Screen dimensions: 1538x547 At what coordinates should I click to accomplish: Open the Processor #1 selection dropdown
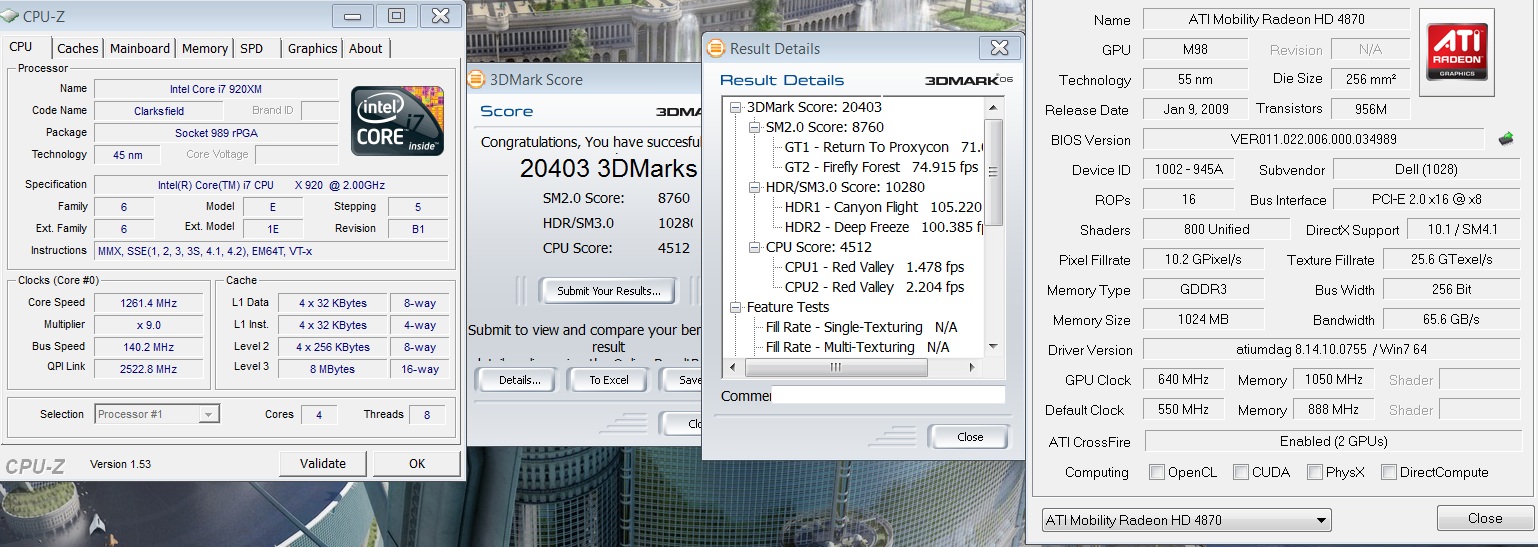[157, 414]
